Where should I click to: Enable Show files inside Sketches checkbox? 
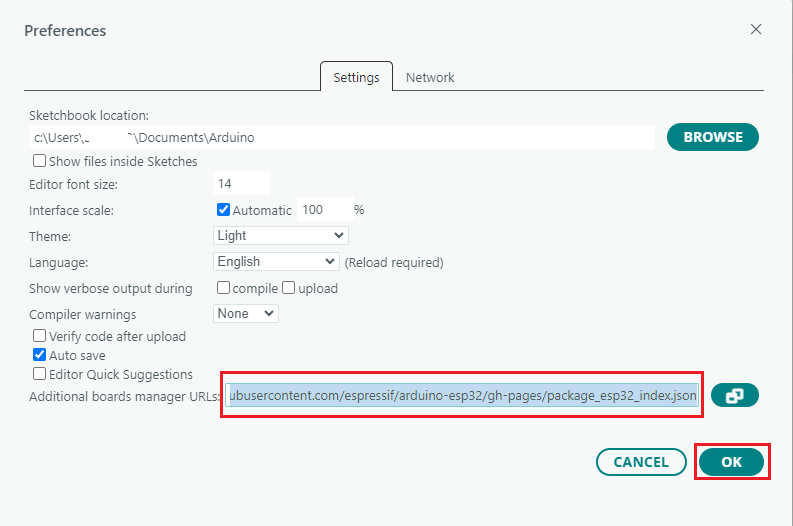[39, 161]
